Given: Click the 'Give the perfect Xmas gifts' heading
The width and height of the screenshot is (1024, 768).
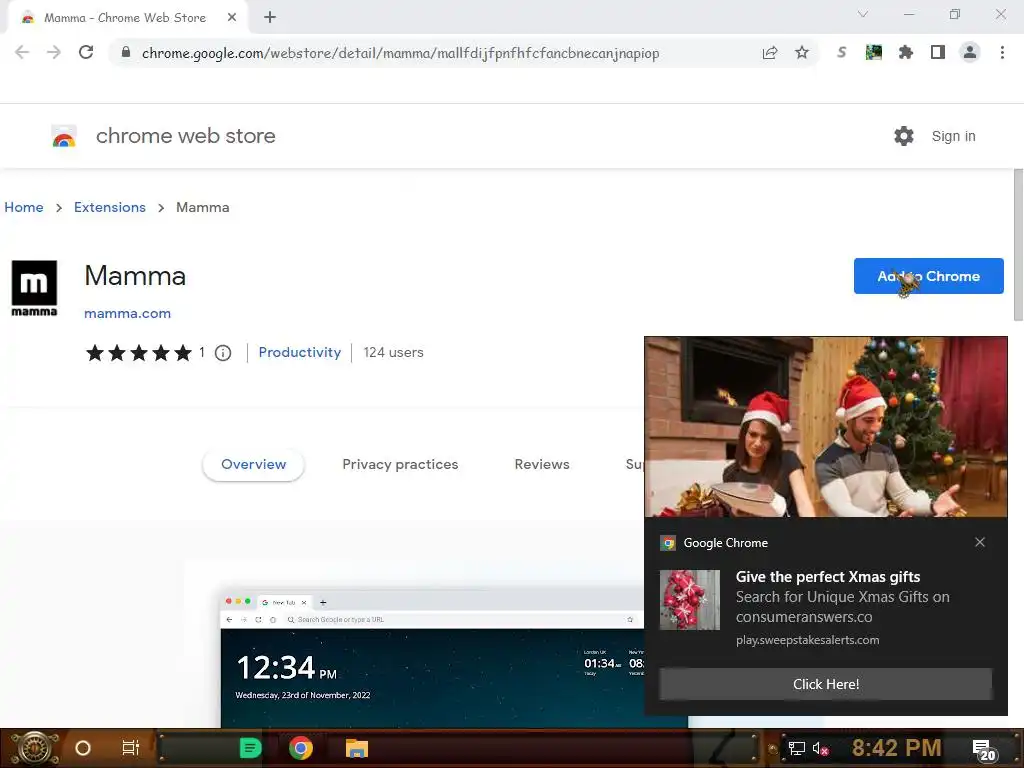Looking at the screenshot, I should (828, 577).
